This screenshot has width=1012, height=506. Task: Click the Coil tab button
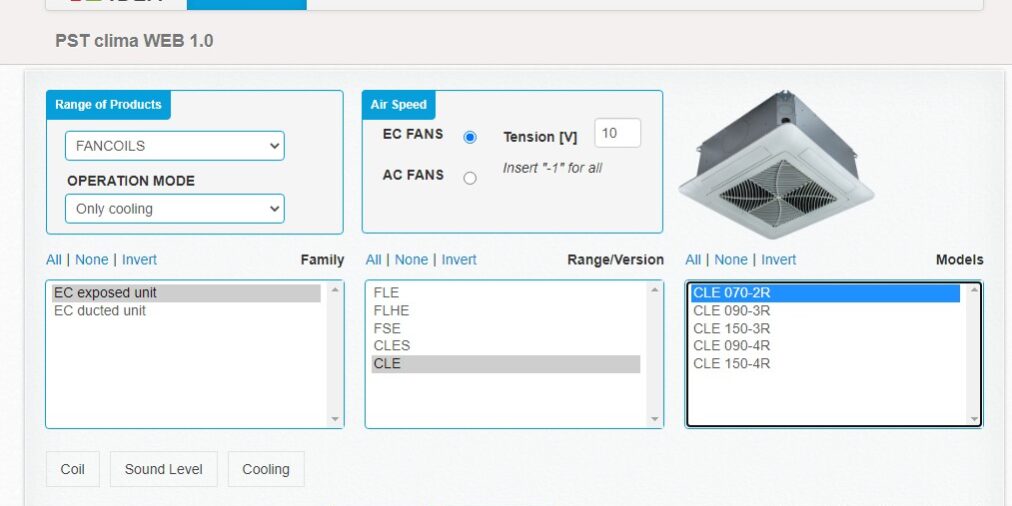pos(73,469)
